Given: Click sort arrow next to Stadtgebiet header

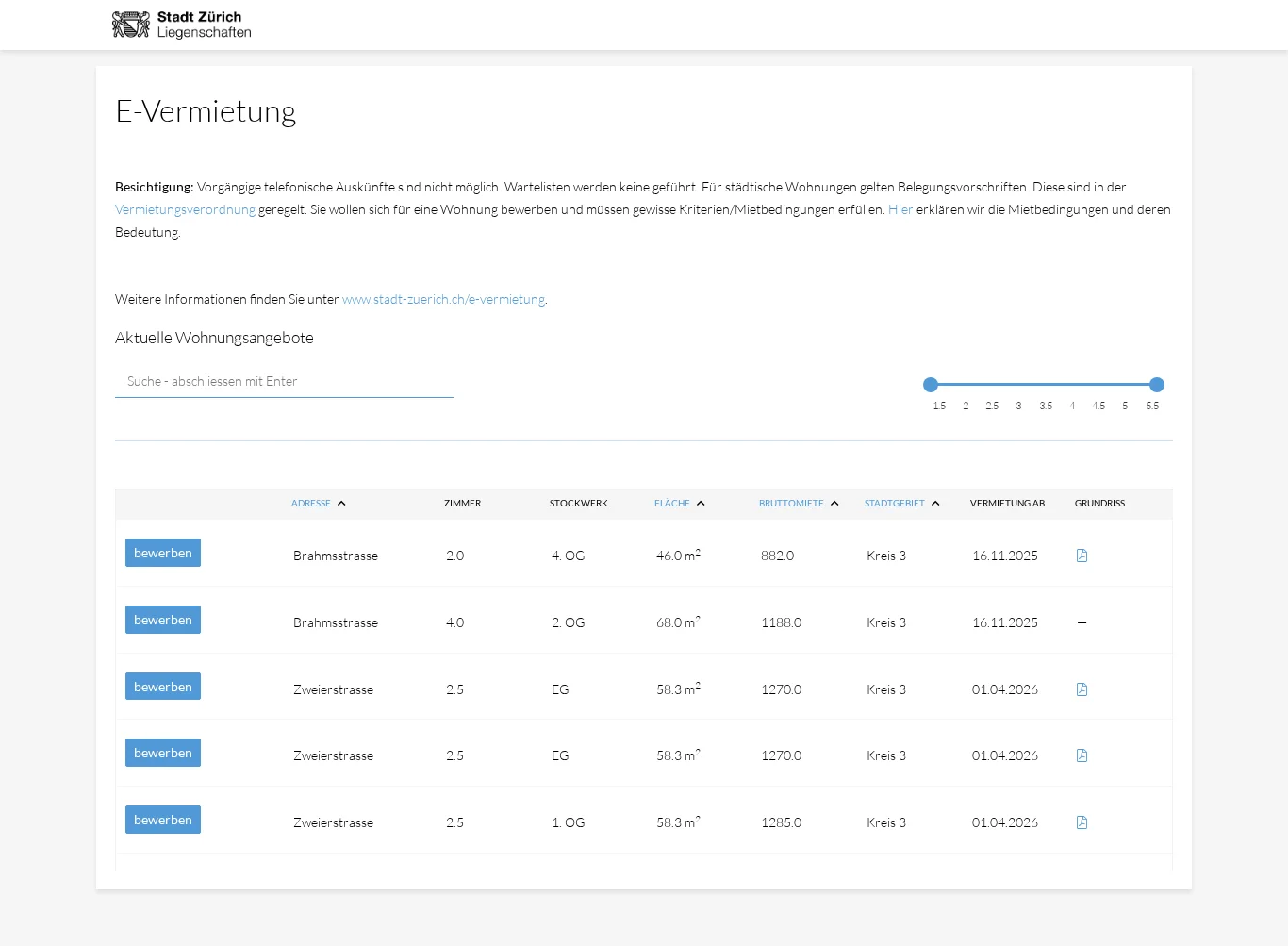Looking at the screenshot, I should pyautogui.click(x=935, y=504).
